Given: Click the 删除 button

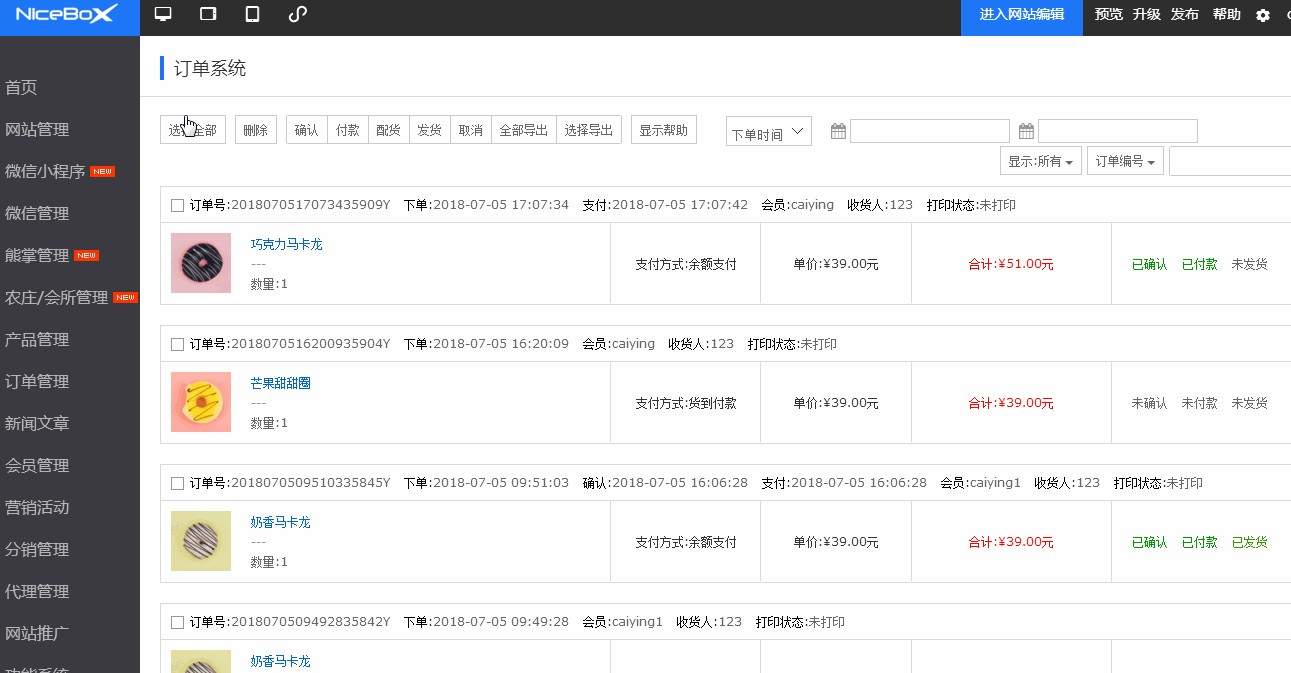Looking at the screenshot, I should (x=256, y=130).
